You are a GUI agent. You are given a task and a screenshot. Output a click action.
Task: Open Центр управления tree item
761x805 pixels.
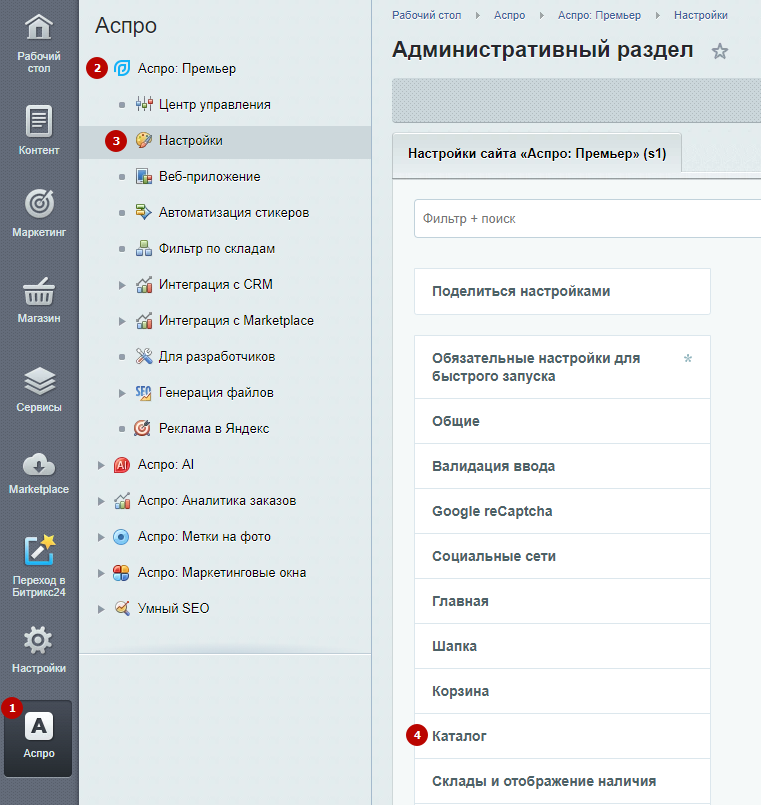(x=215, y=105)
